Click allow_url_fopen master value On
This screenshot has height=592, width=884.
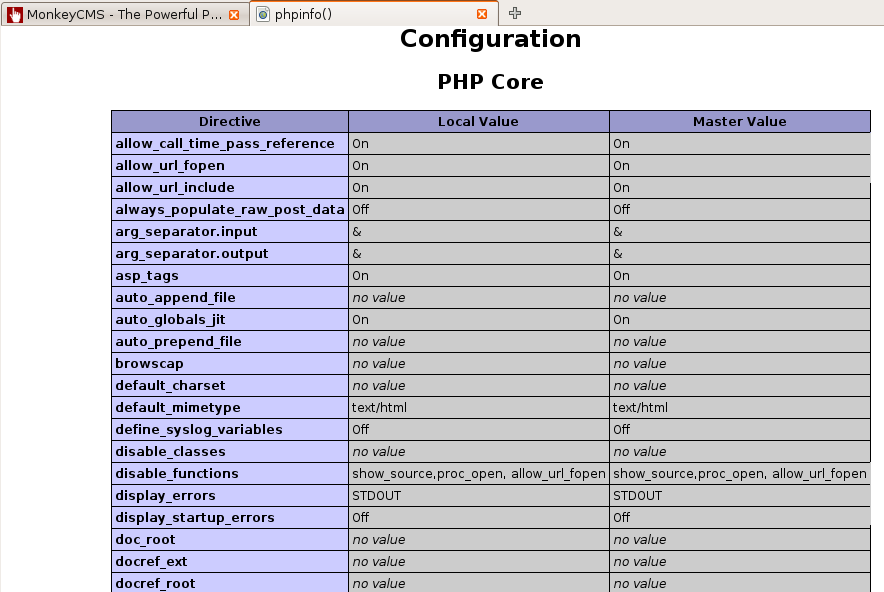621,166
